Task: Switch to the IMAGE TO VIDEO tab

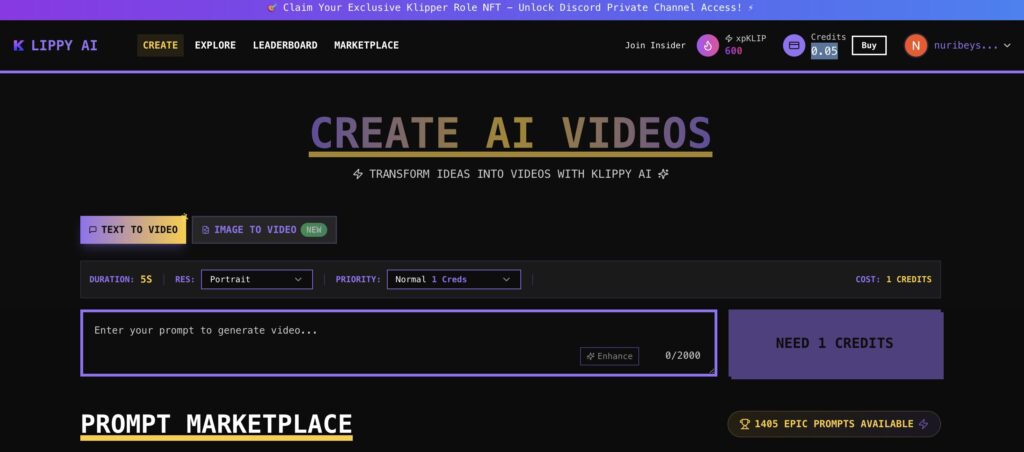Action: click(x=264, y=230)
